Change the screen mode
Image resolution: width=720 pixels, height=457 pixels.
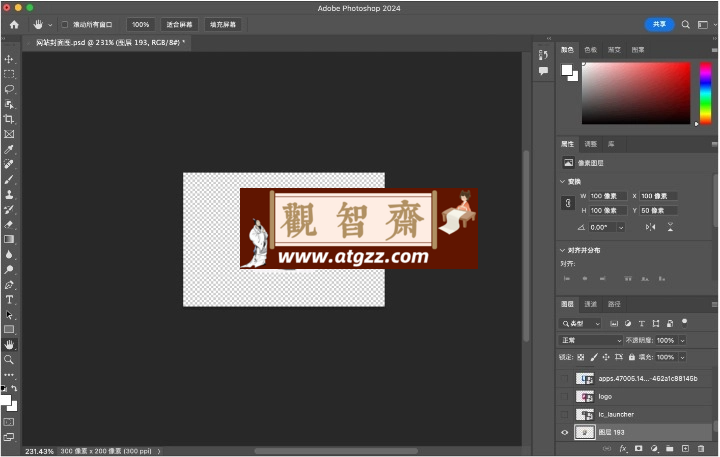tap(9, 437)
